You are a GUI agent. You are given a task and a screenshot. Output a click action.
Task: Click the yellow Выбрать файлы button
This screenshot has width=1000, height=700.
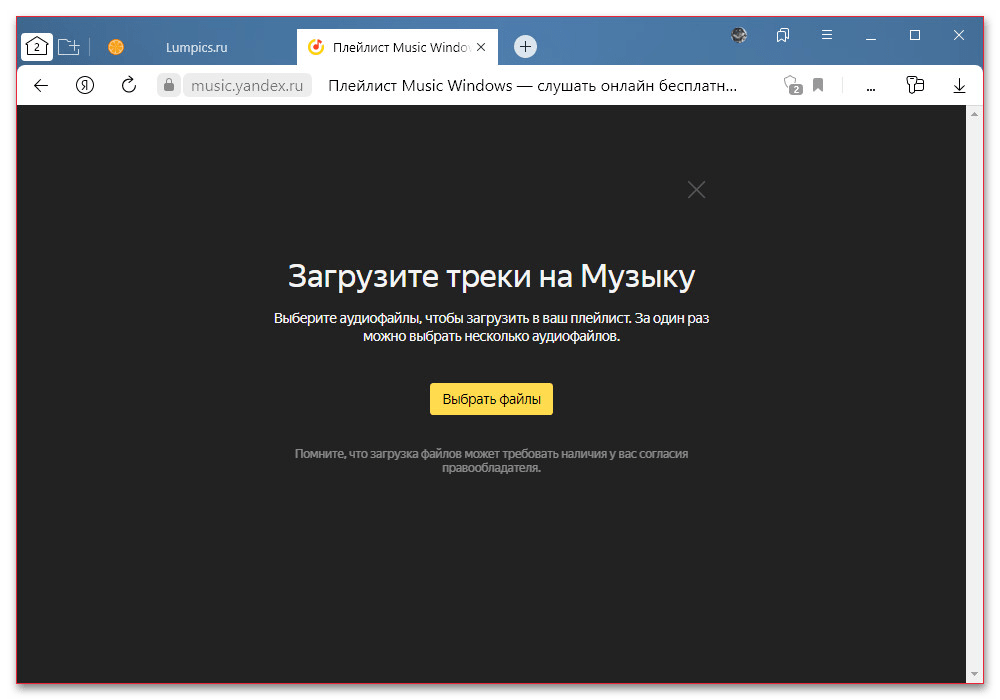491,399
